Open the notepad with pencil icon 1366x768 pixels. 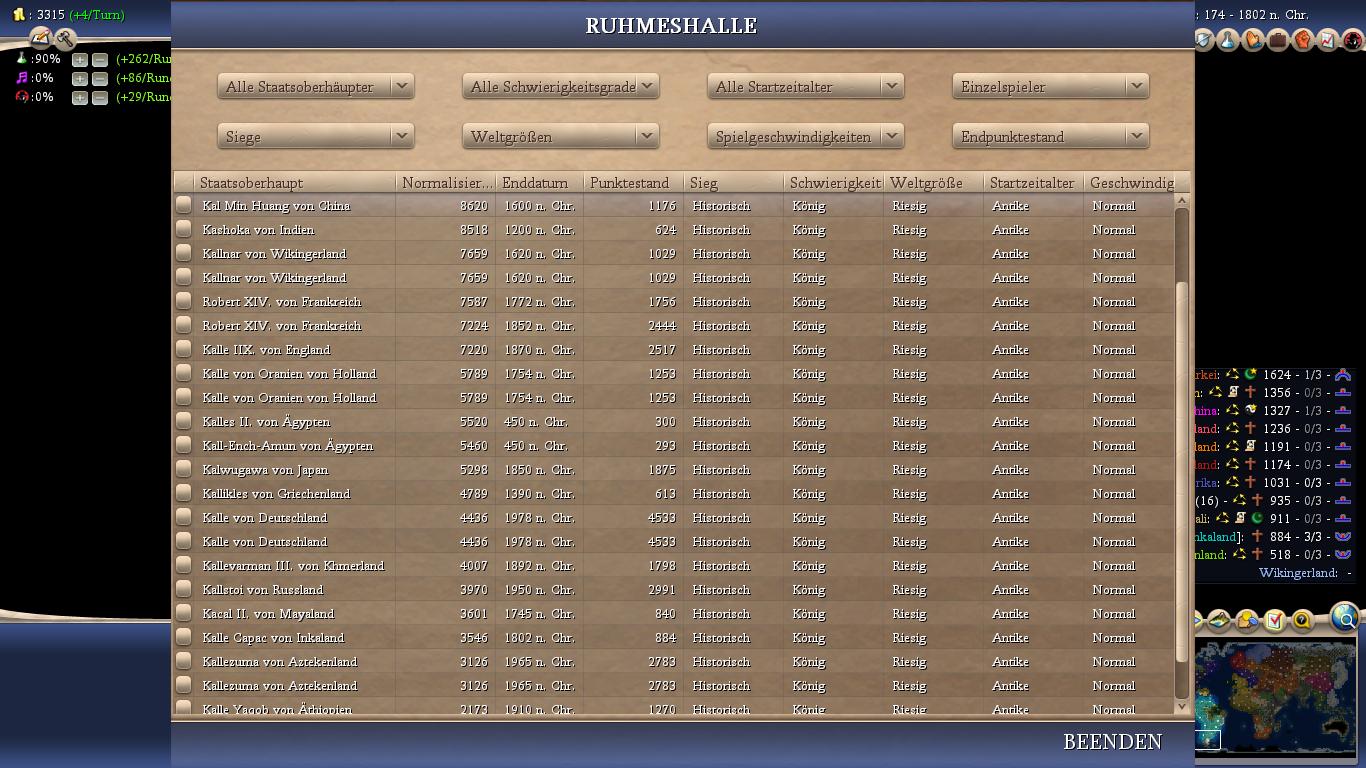click(40, 38)
